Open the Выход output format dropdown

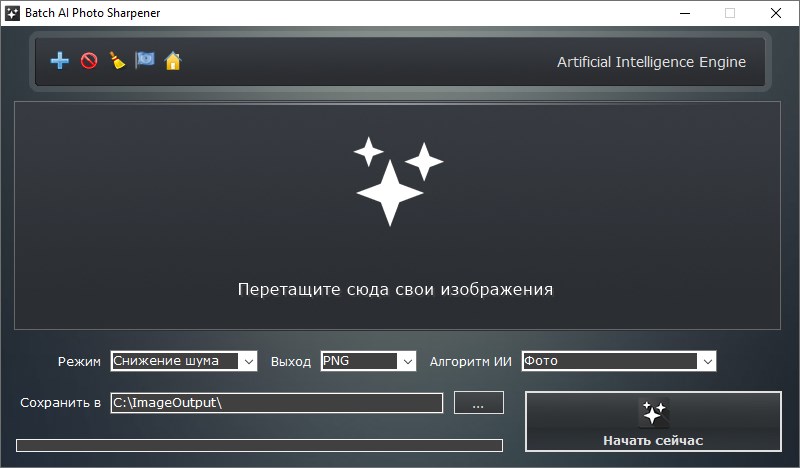coord(368,361)
